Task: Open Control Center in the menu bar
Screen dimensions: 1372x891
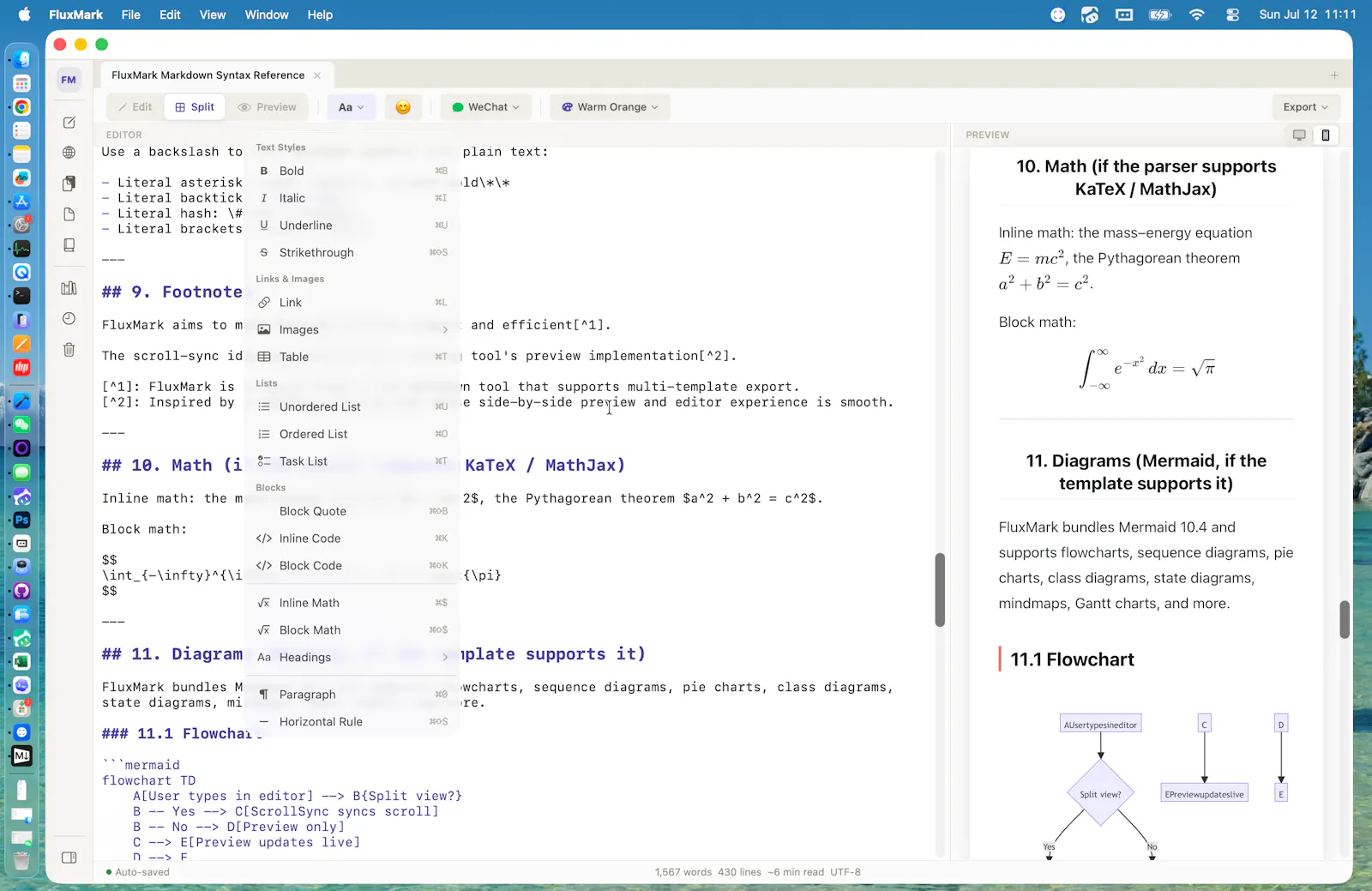Action: (x=1233, y=15)
